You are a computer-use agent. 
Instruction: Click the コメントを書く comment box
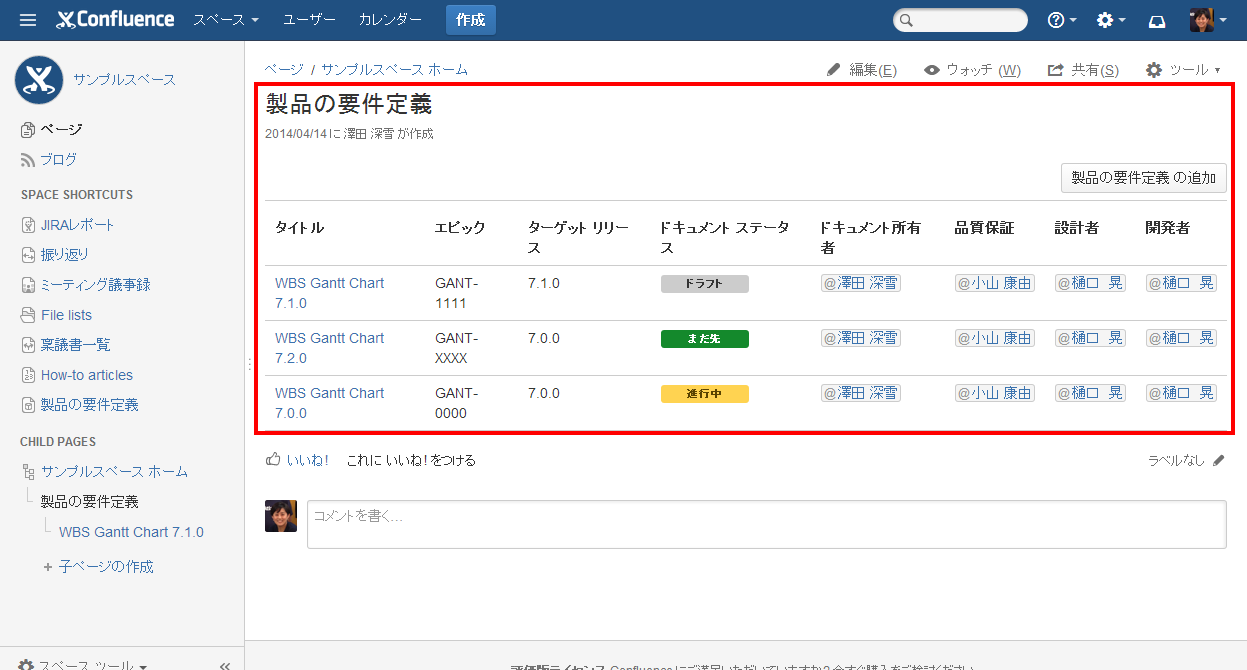pyautogui.click(x=766, y=524)
